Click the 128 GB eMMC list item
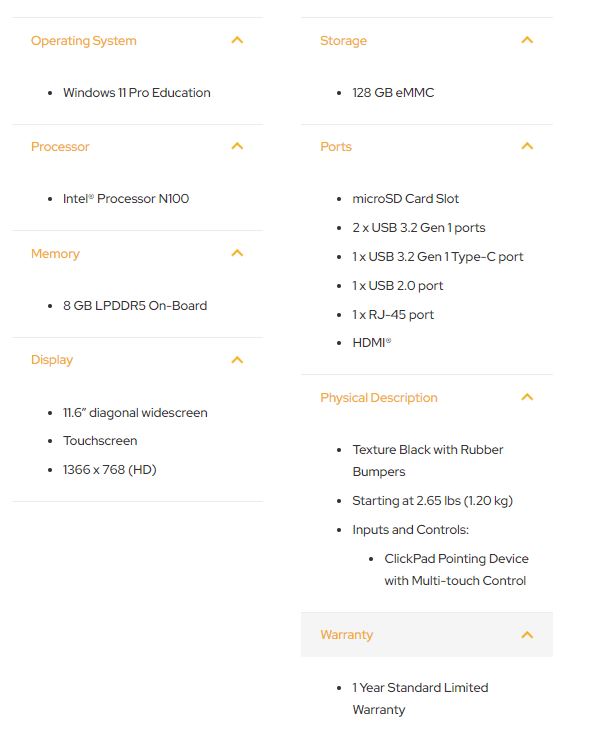This screenshot has height=734, width=590. pyautogui.click(x=393, y=93)
